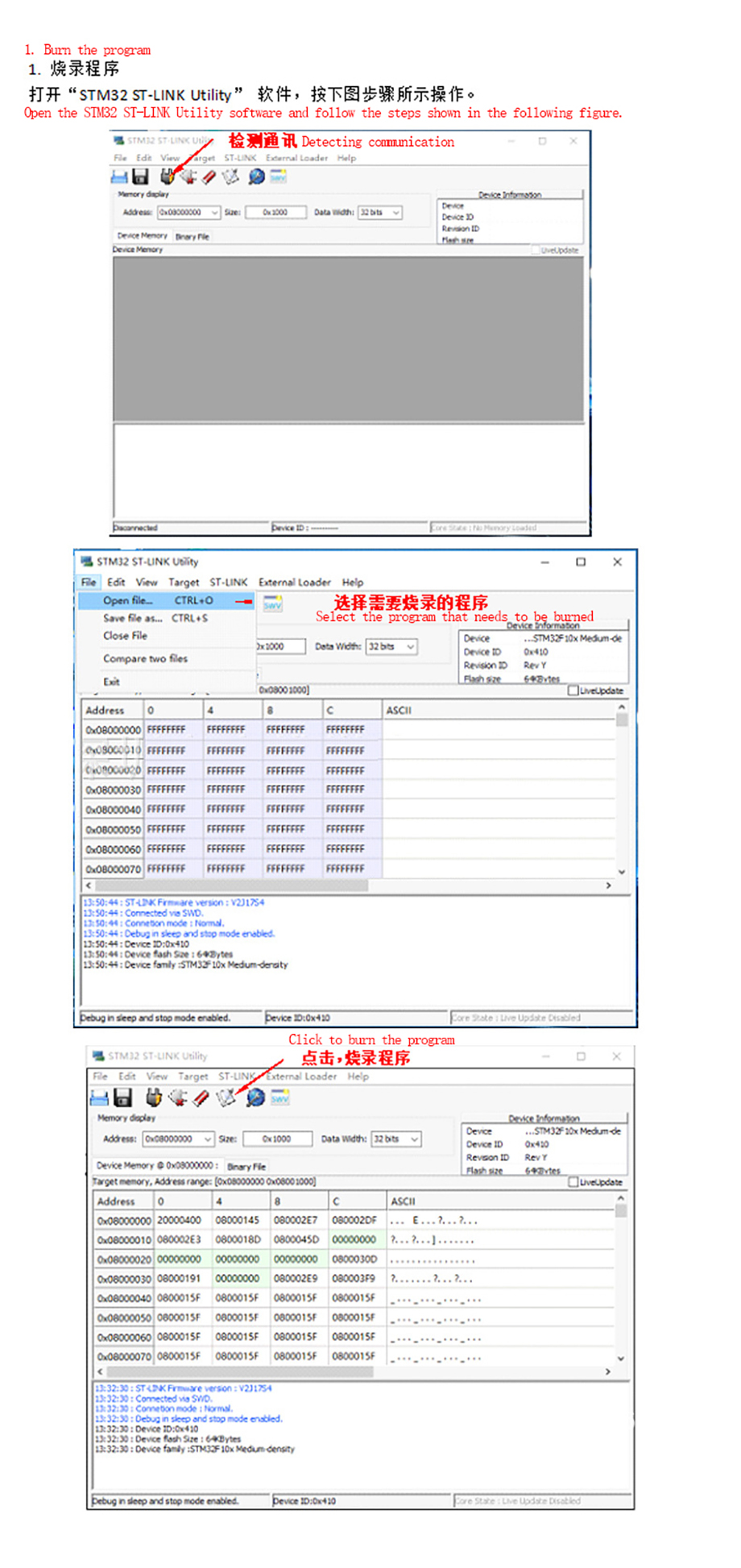Image resolution: width=741 pixels, height=1568 pixels.
Task: Click Disconnect from target icon in bottom window
Action: click(178, 1097)
